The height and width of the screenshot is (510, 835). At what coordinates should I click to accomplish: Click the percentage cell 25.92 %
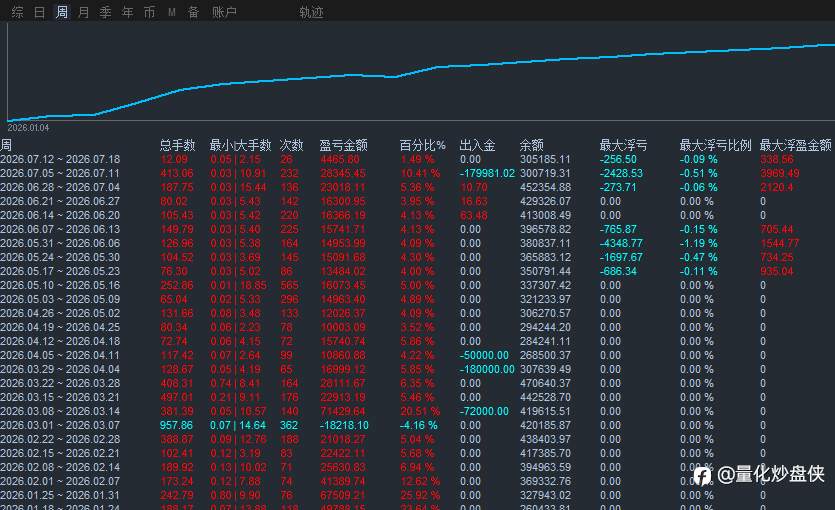[420, 495]
